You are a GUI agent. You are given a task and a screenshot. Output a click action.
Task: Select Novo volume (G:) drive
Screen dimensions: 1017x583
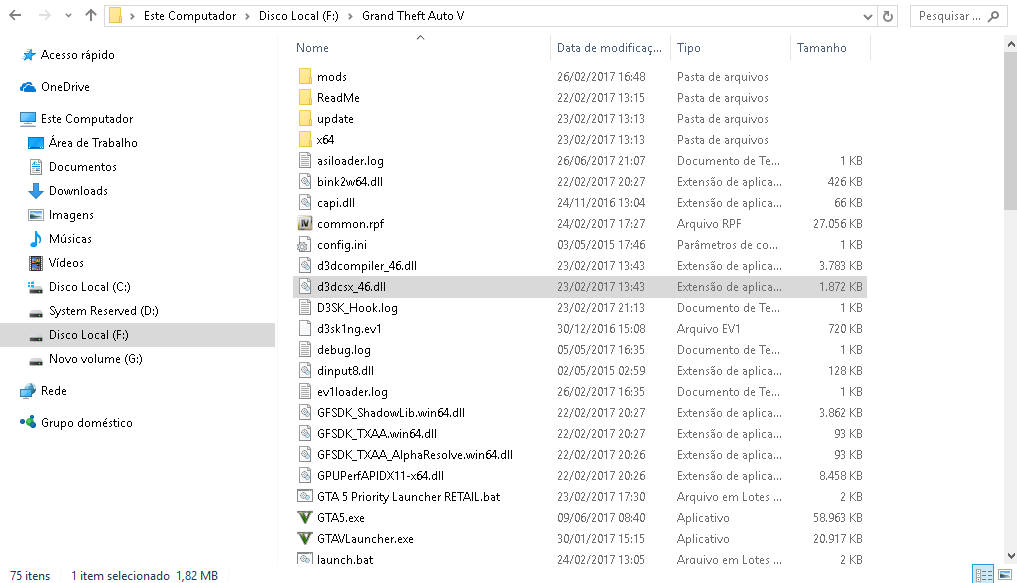[x=95, y=359]
